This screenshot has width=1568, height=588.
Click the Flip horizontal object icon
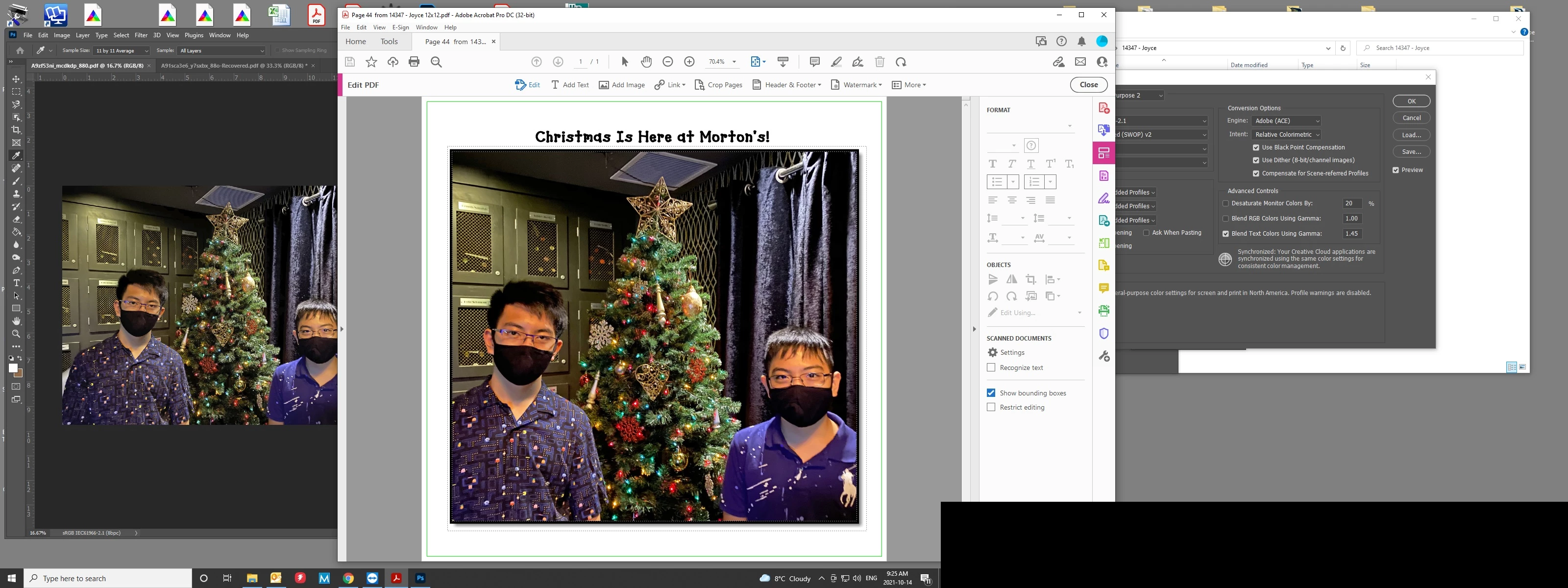click(x=1012, y=279)
